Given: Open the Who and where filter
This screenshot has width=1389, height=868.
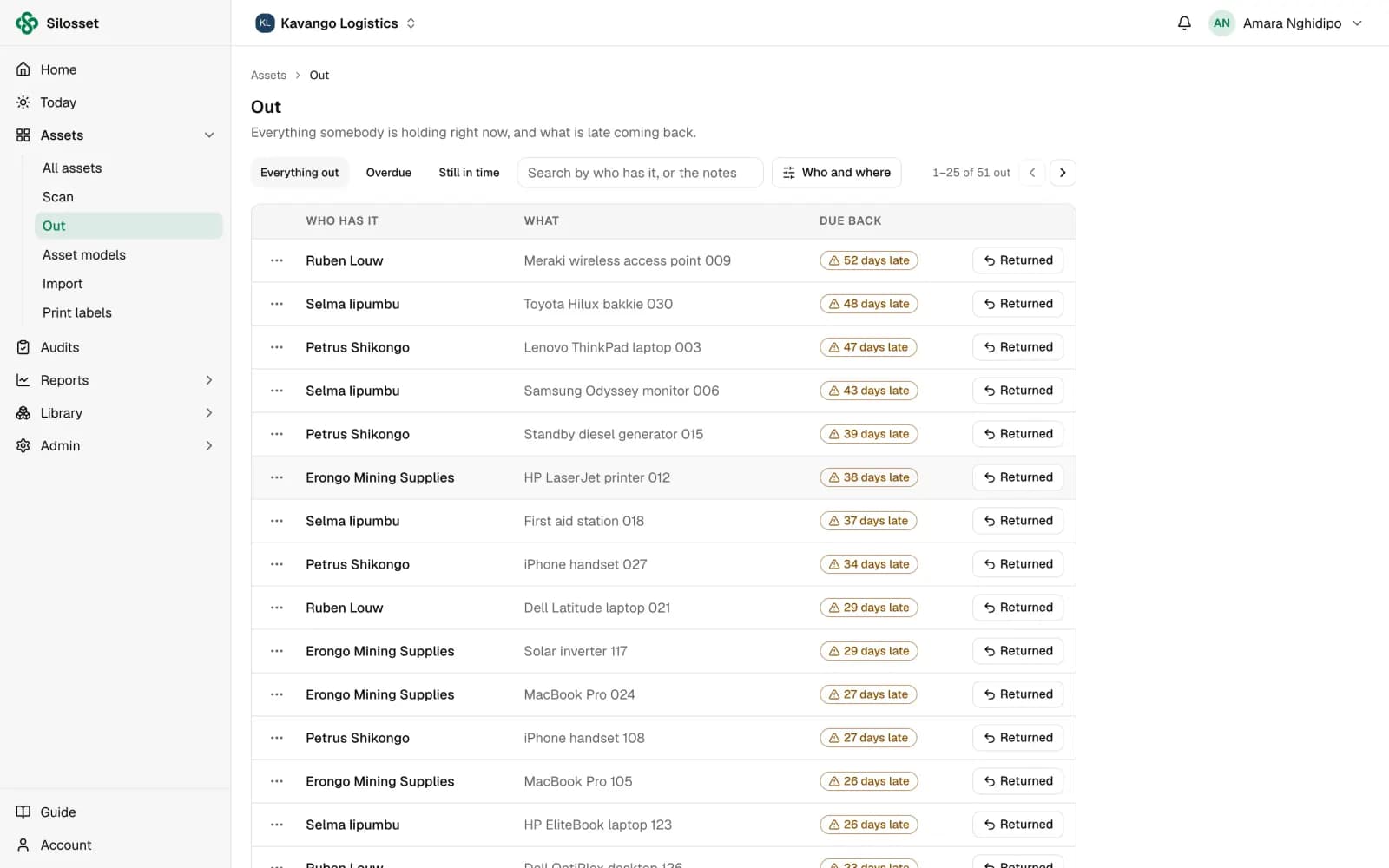Looking at the screenshot, I should (837, 173).
